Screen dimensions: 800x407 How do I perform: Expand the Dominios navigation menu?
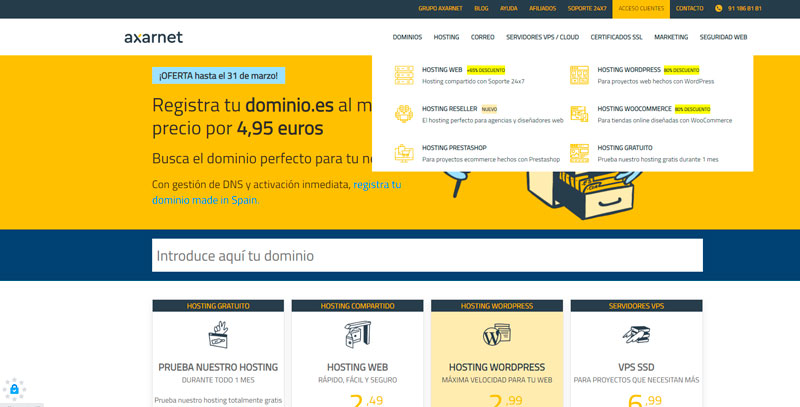pyautogui.click(x=407, y=37)
